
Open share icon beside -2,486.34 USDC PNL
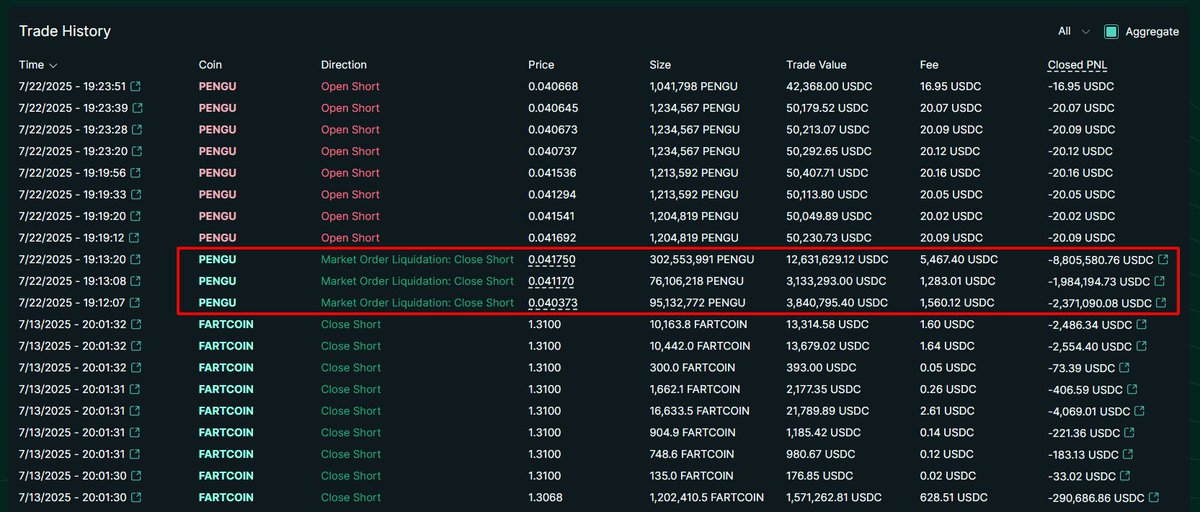click(1141, 325)
